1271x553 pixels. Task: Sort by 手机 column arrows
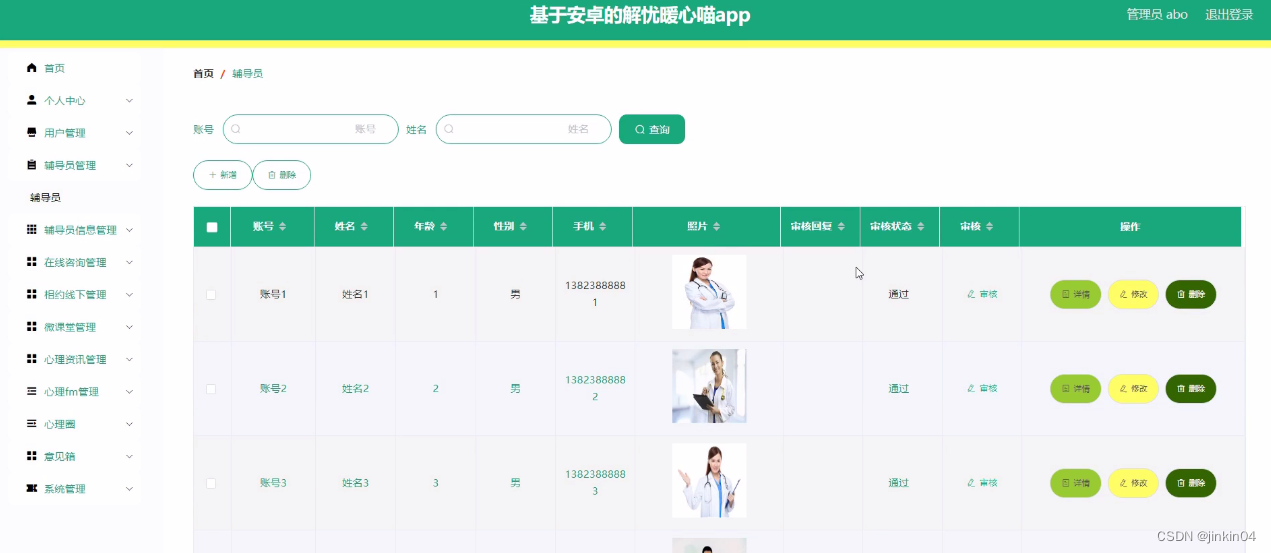[603, 227]
